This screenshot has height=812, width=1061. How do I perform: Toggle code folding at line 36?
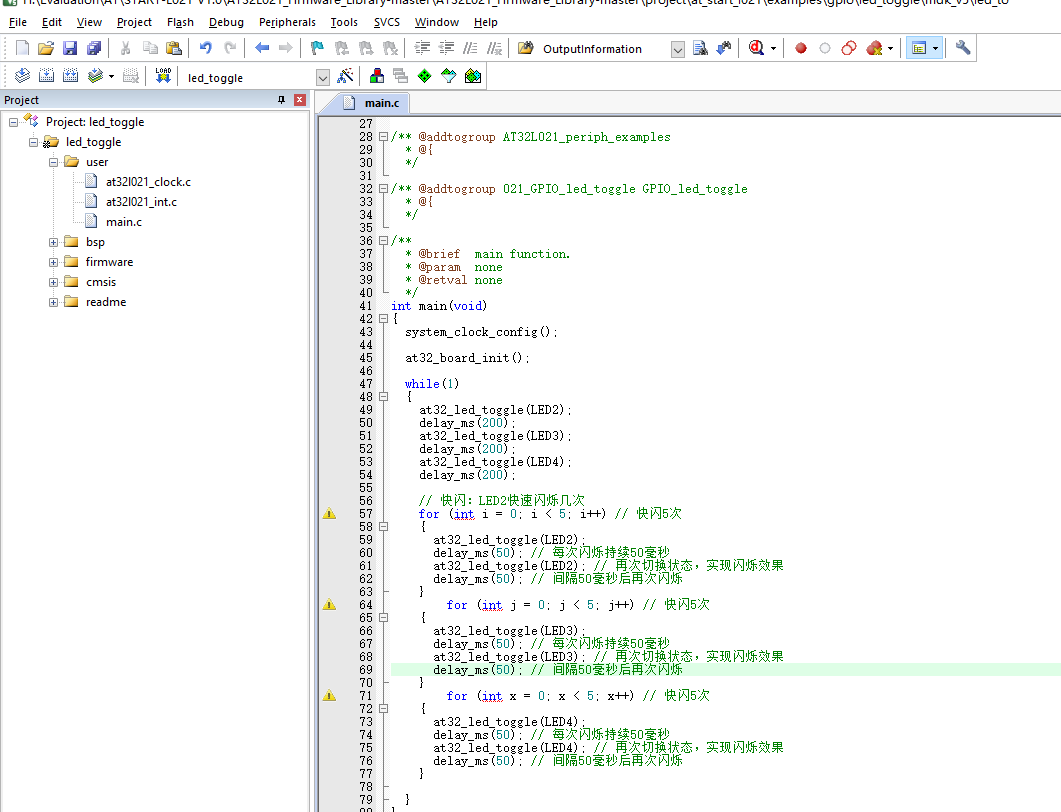(x=384, y=240)
